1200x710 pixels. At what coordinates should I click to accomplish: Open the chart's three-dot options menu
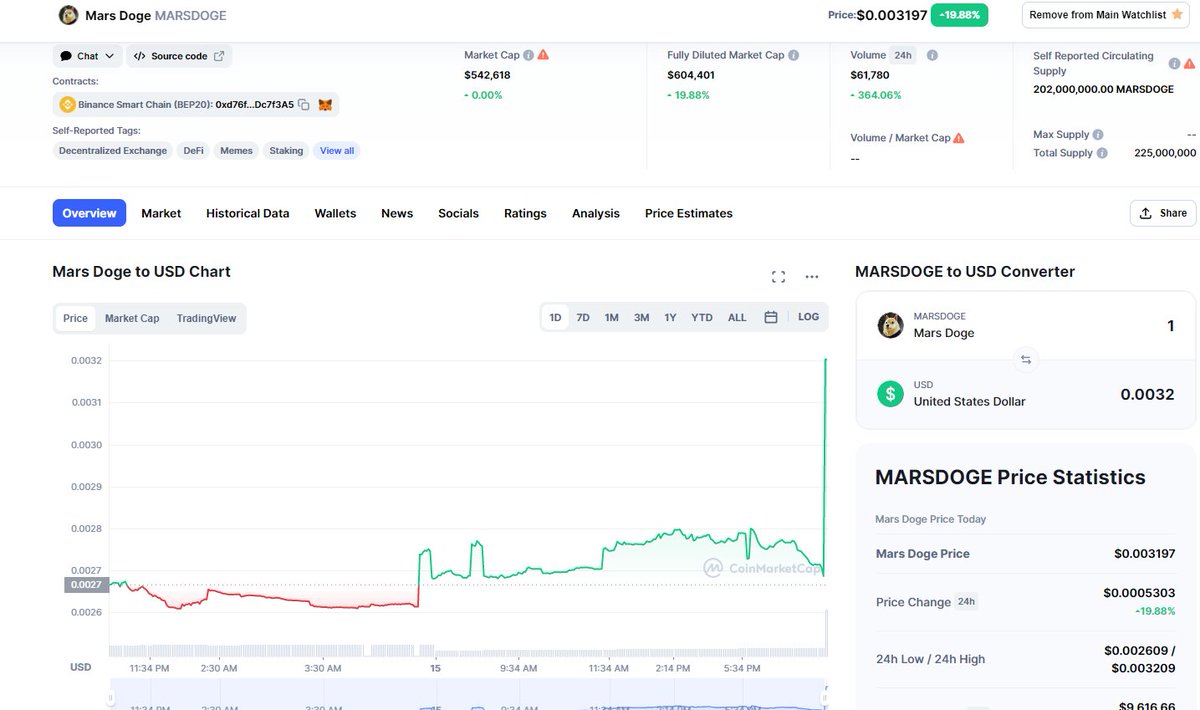click(812, 277)
